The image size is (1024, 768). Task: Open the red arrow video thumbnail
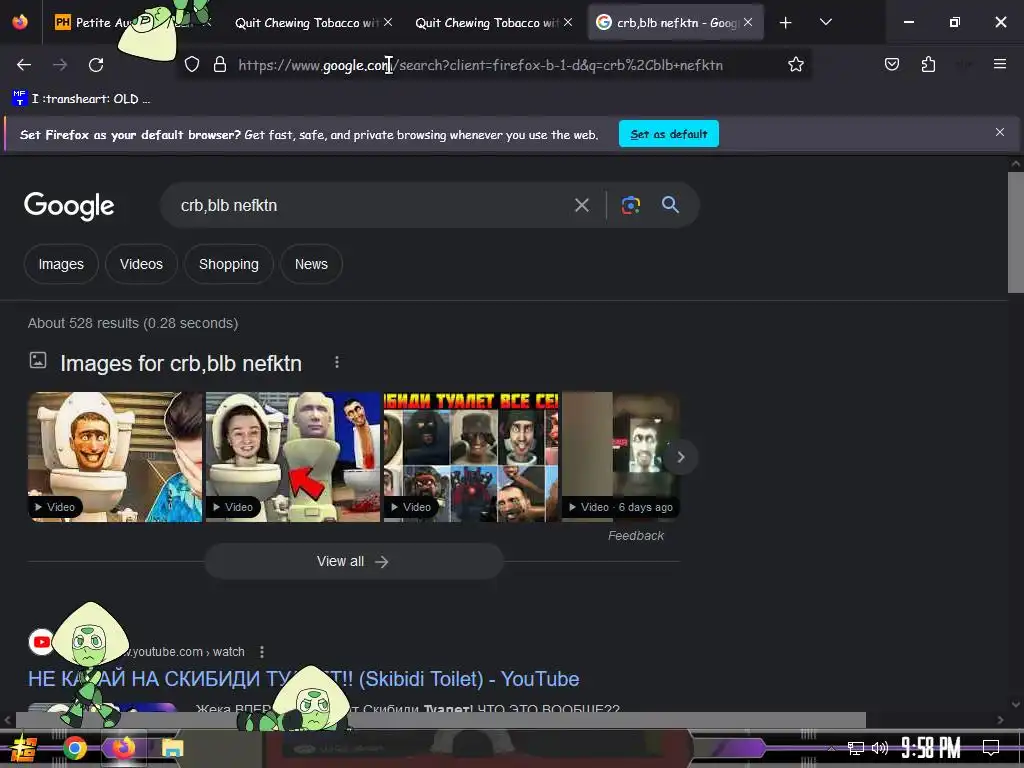(x=293, y=456)
